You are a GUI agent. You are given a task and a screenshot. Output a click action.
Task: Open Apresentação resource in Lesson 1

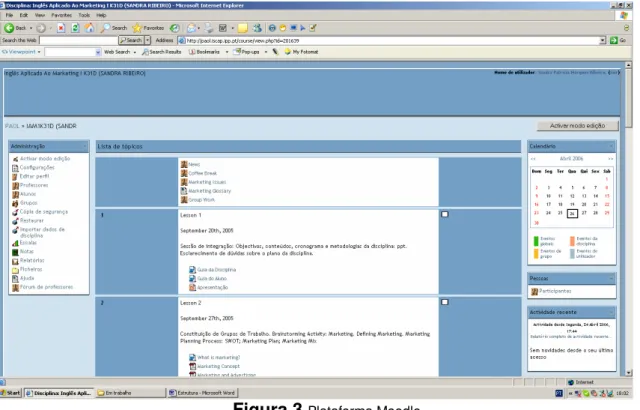coord(212,288)
